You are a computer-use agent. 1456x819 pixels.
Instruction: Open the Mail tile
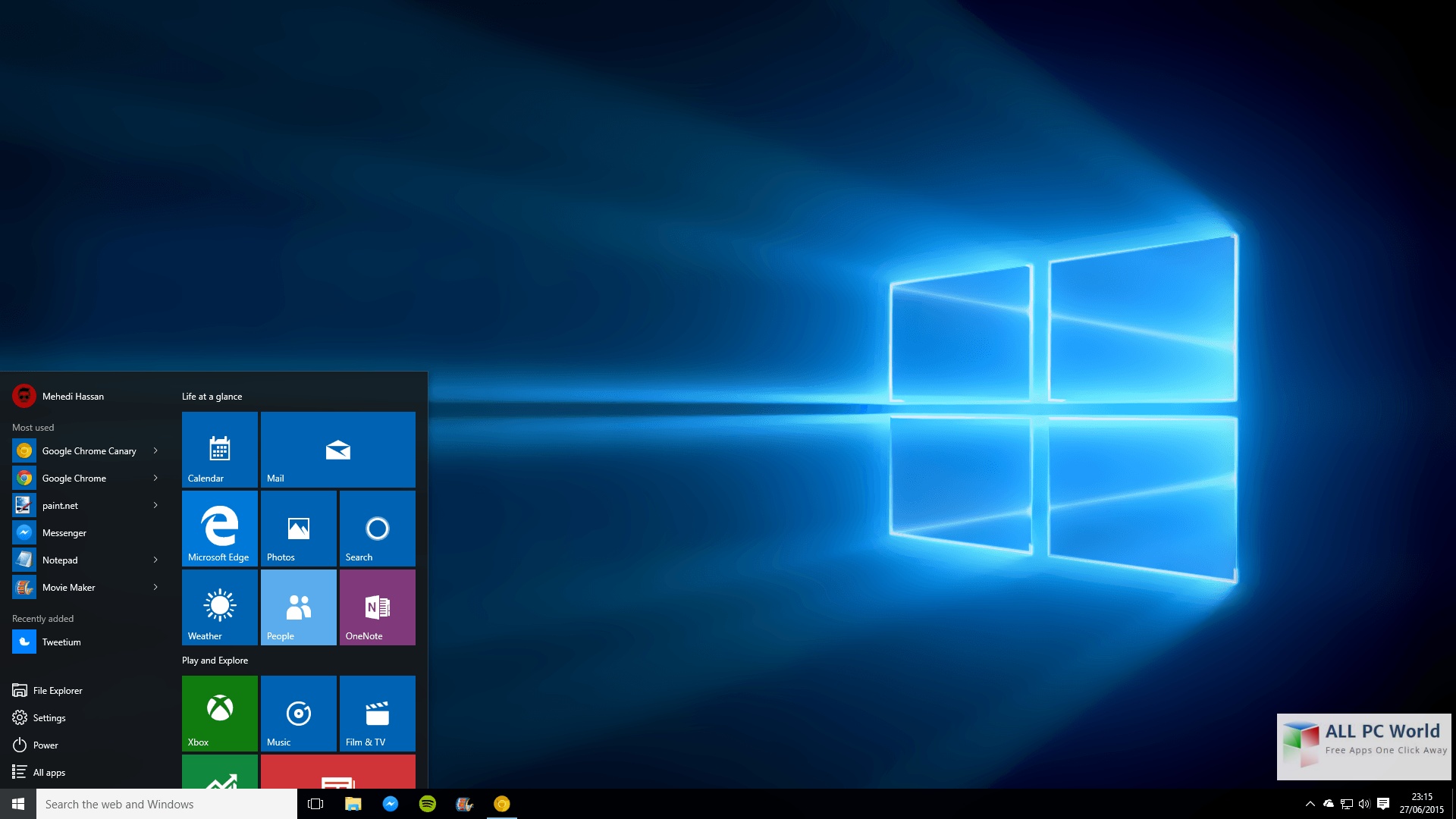338,449
